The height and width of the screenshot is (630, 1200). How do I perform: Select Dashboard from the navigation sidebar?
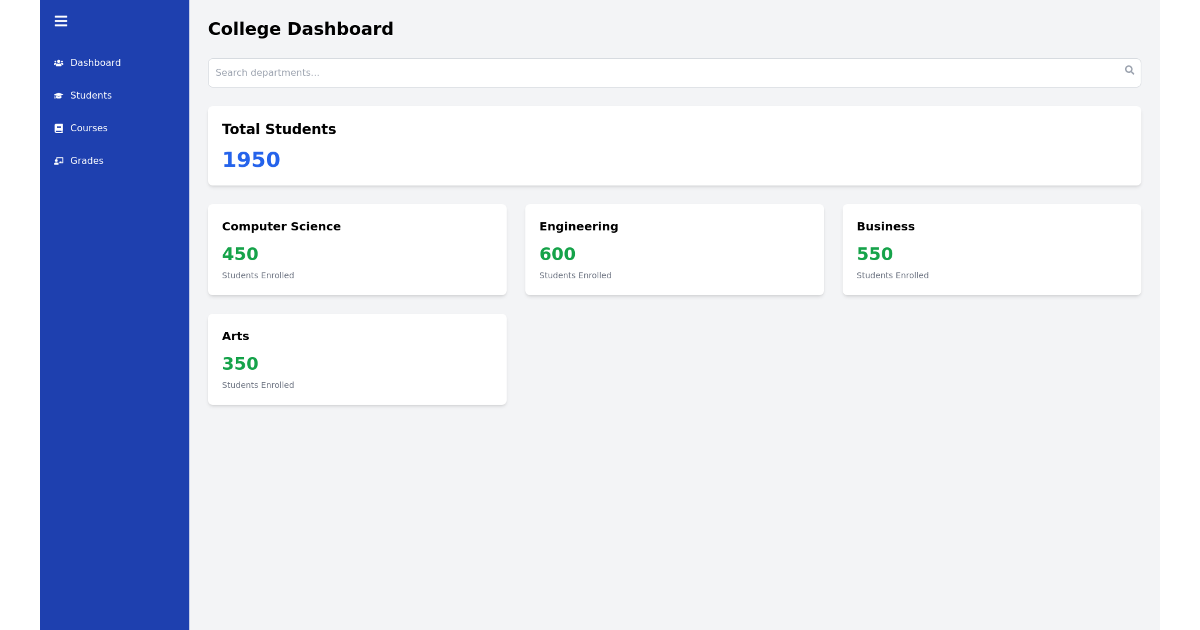(95, 62)
